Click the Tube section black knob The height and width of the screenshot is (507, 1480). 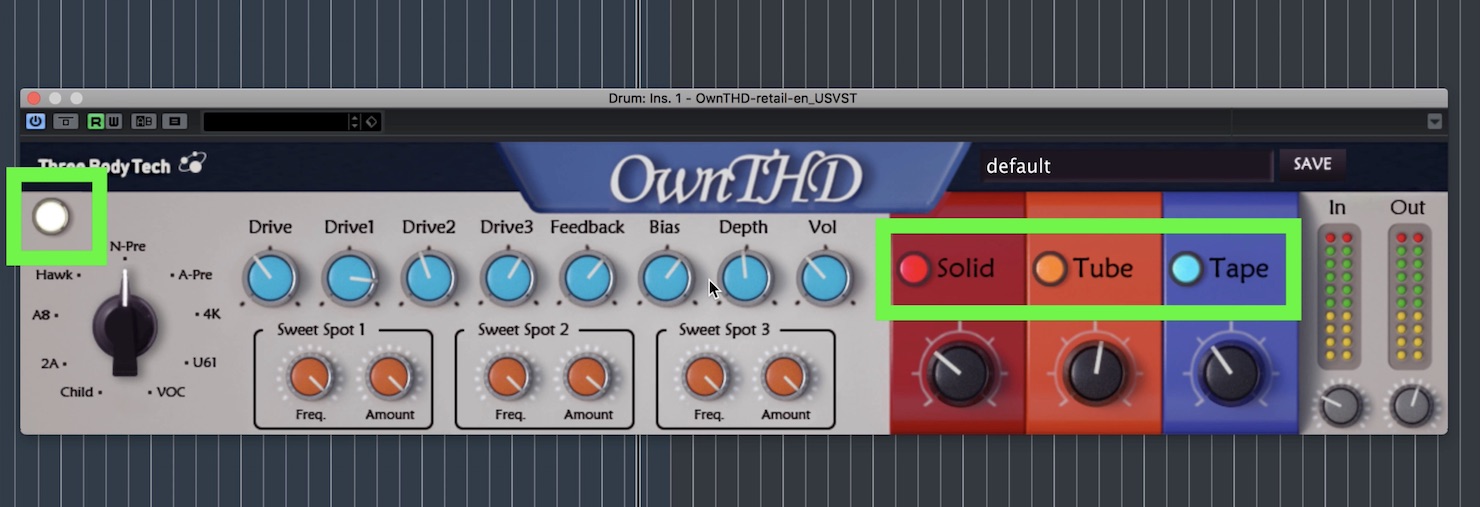(1096, 373)
